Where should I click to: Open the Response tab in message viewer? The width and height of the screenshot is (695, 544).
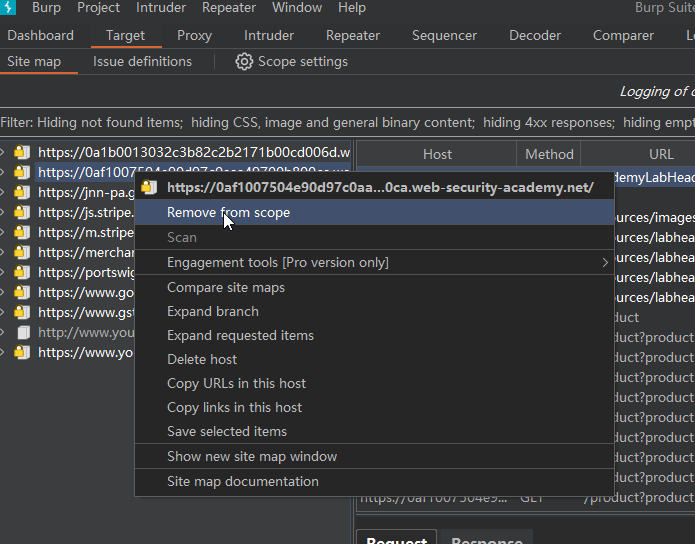pyautogui.click(x=487, y=539)
